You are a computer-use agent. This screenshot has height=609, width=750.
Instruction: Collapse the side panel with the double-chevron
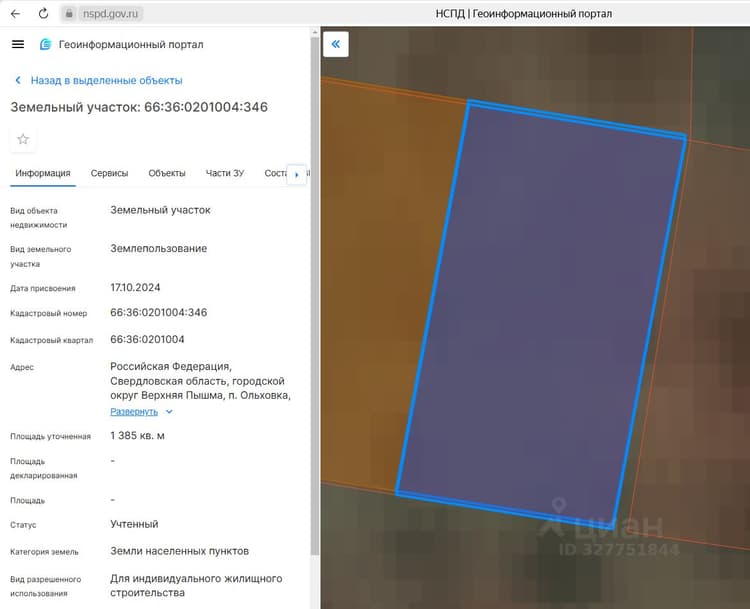pos(336,44)
